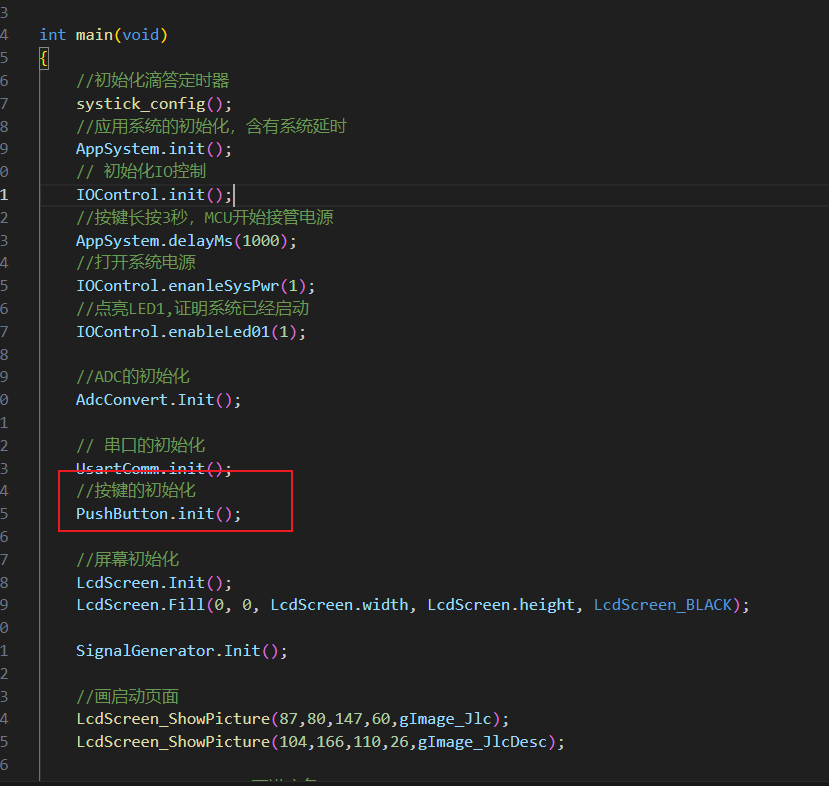Click the comment '//按键的初始化'

[136, 491]
